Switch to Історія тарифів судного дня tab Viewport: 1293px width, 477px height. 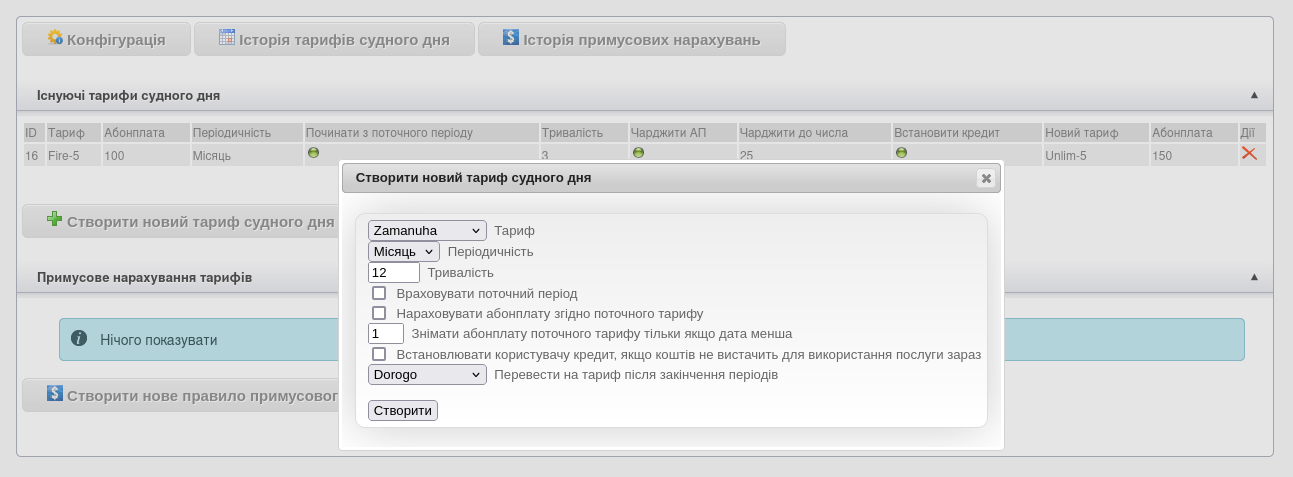[x=334, y=40]
